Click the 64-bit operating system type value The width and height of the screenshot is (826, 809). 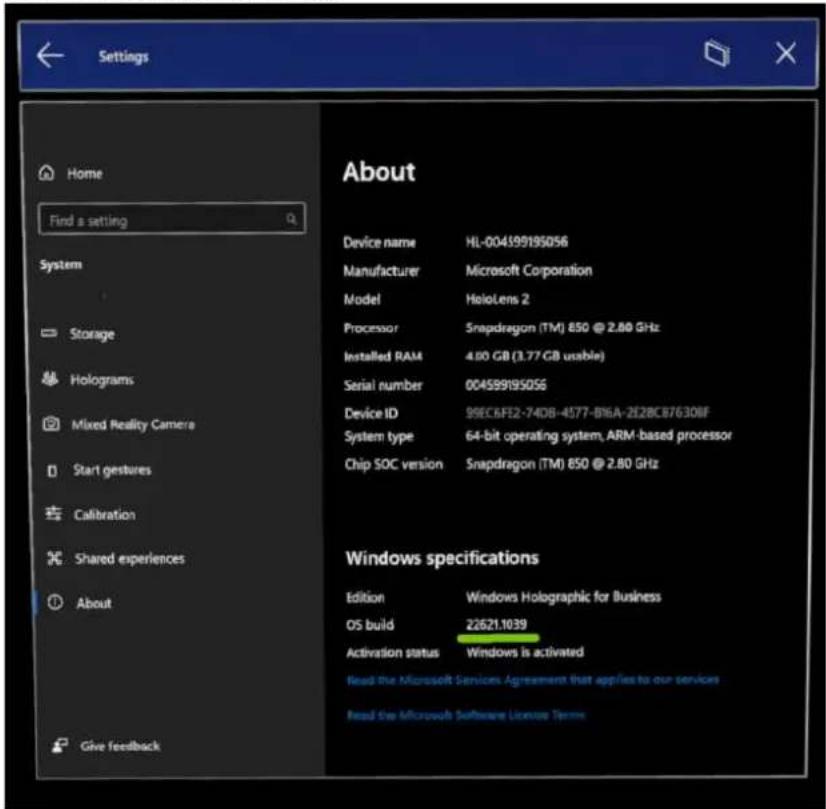(x=598, y=436)
